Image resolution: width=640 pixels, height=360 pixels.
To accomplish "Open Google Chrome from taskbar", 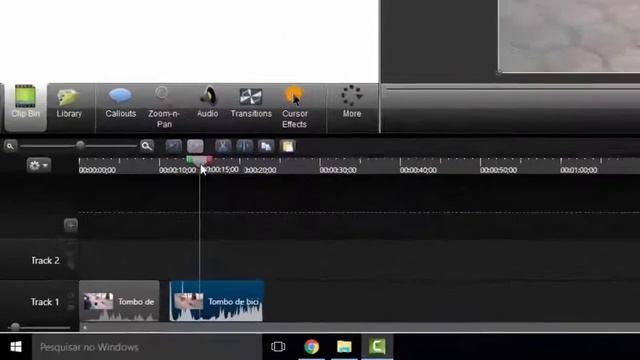I will 311,347.
